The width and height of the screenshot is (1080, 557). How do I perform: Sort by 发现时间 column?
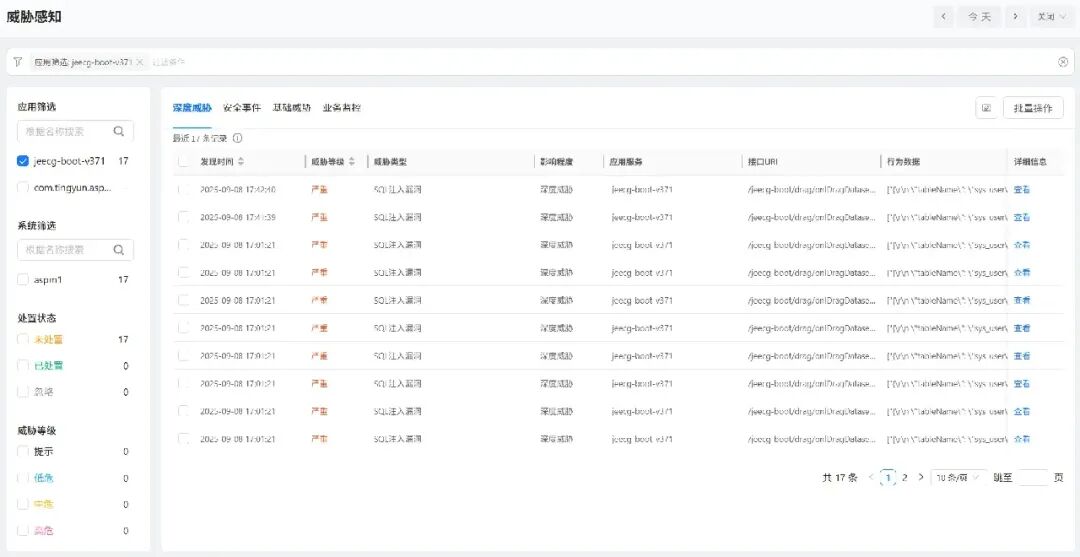click(240, 161)
